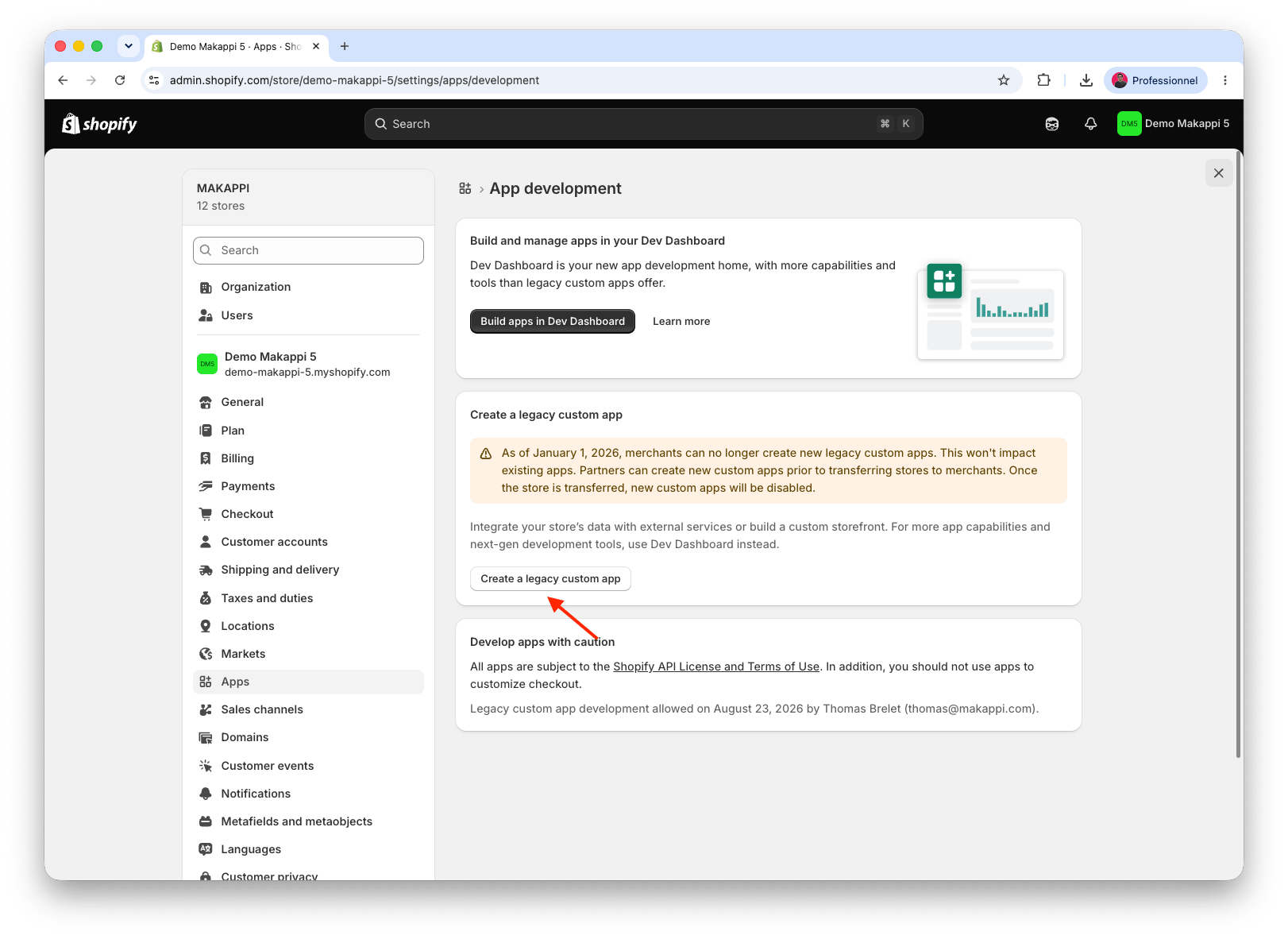Viewport: 1288px width, 939px height.
Task: Open Shopify API License and Terms link
Action: pos(716,667)
